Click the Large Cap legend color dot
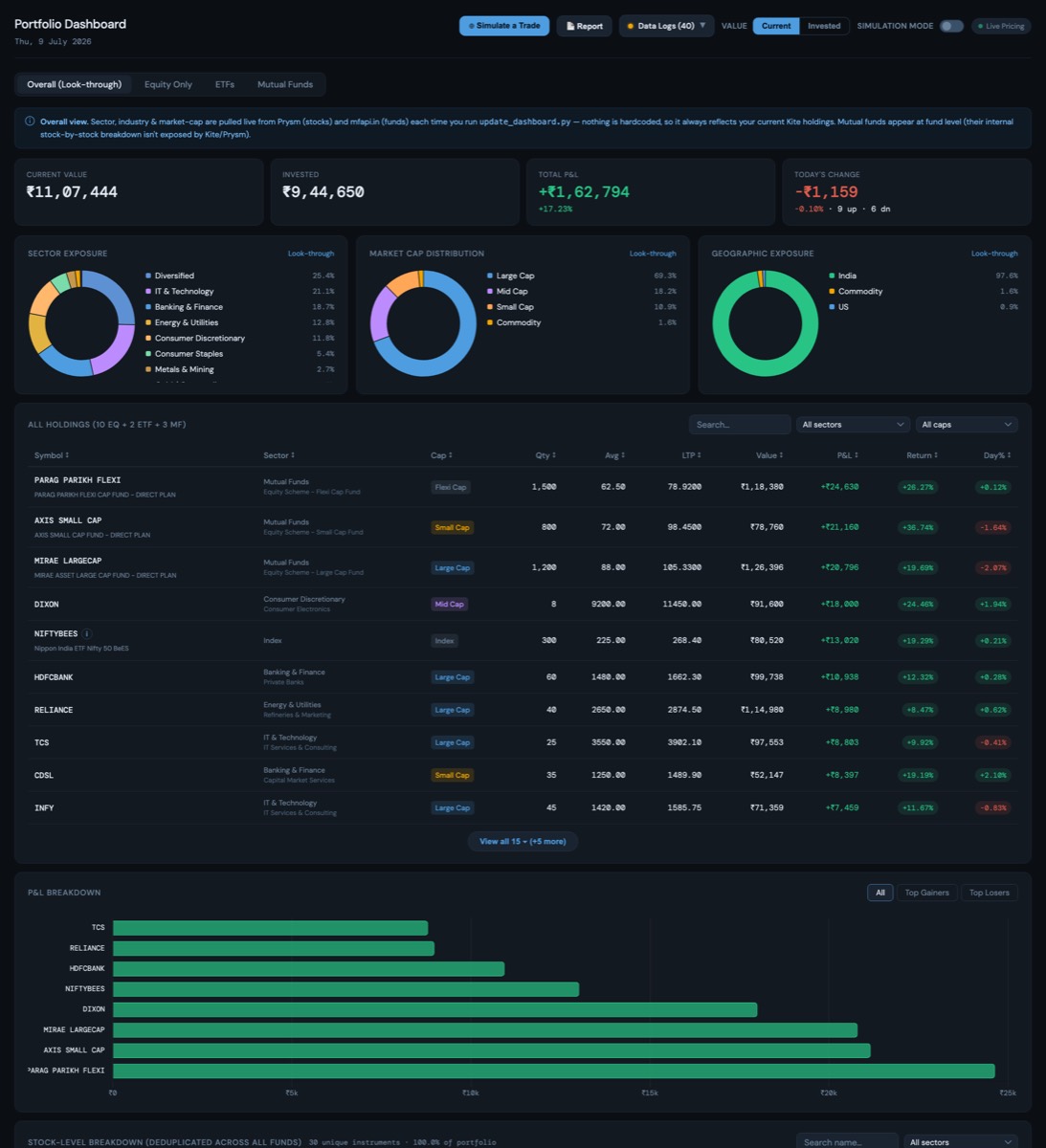This screenshot has height=1148, width=1046. 490,276
